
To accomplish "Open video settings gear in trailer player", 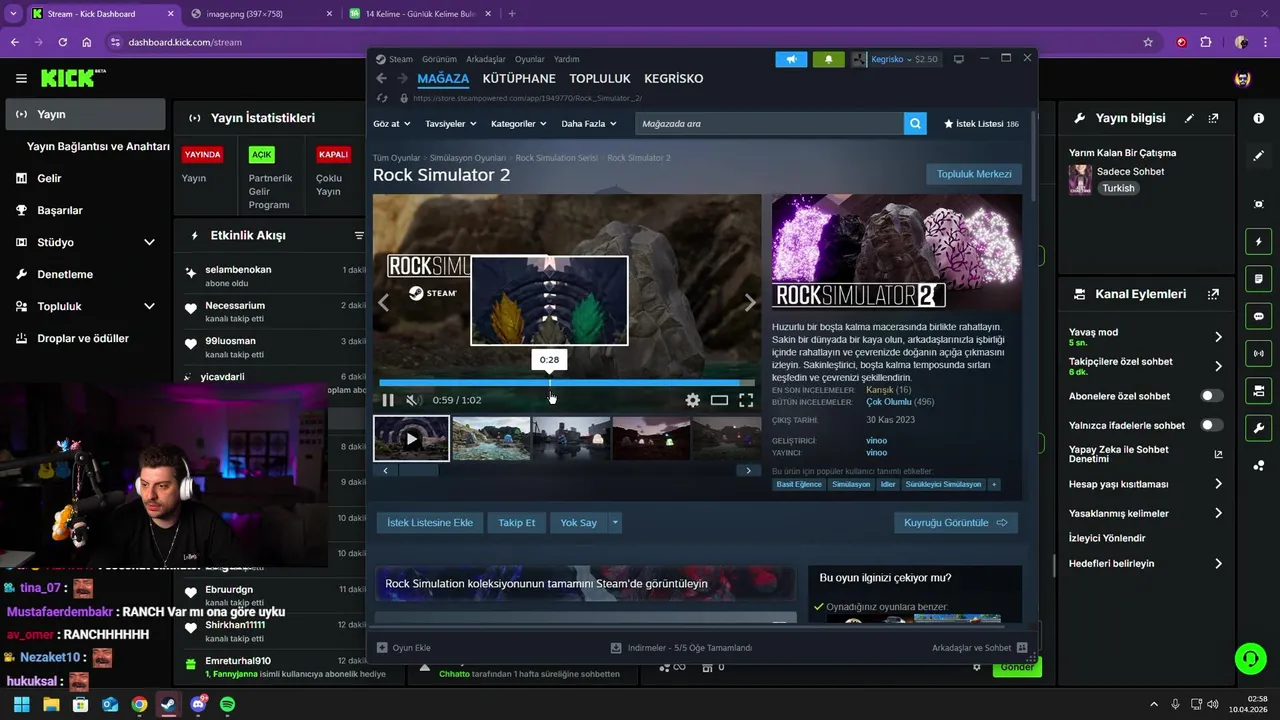I will [x=692, y=400].
